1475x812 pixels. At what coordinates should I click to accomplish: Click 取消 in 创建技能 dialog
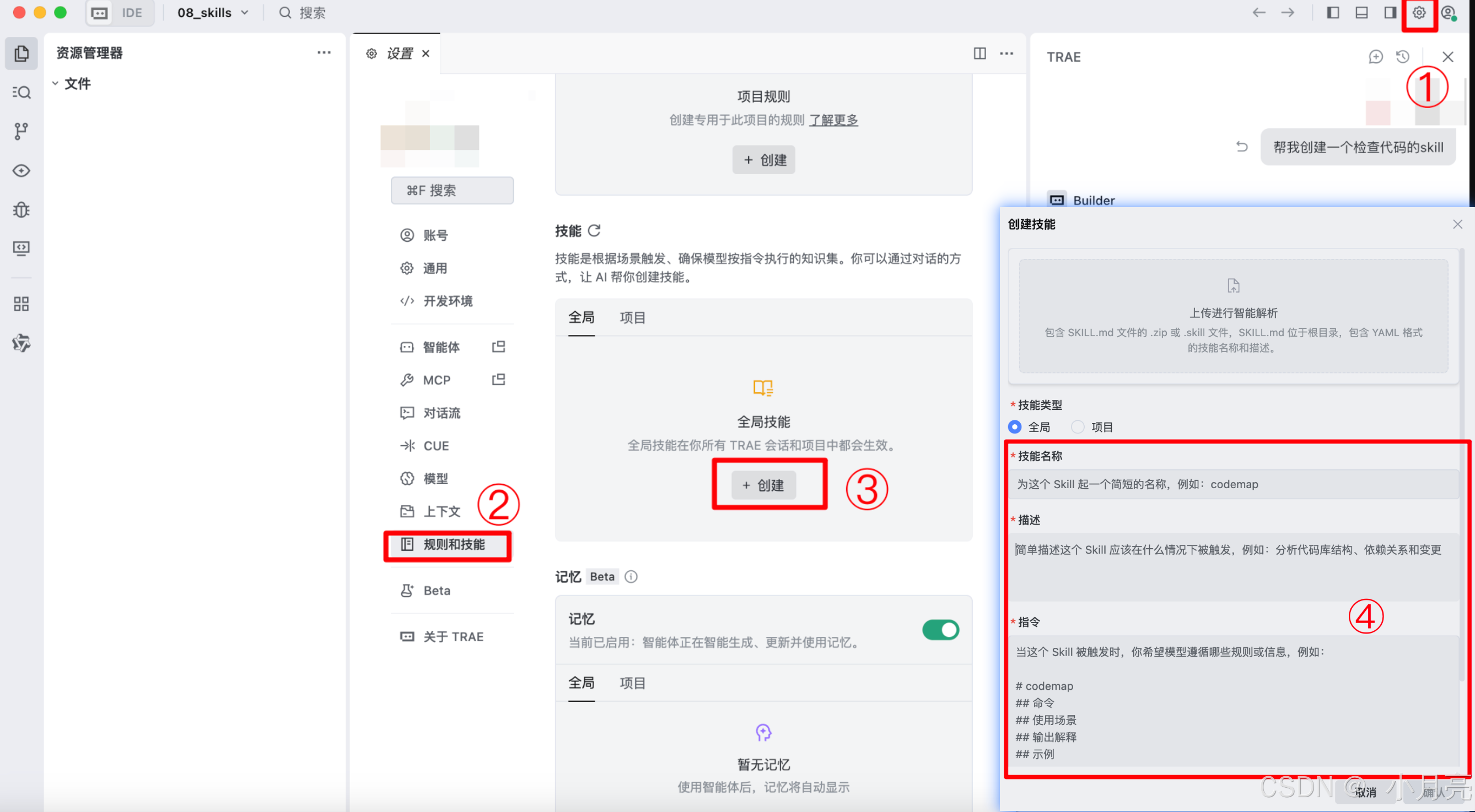pyautogui.click(x=1366, y=792)
